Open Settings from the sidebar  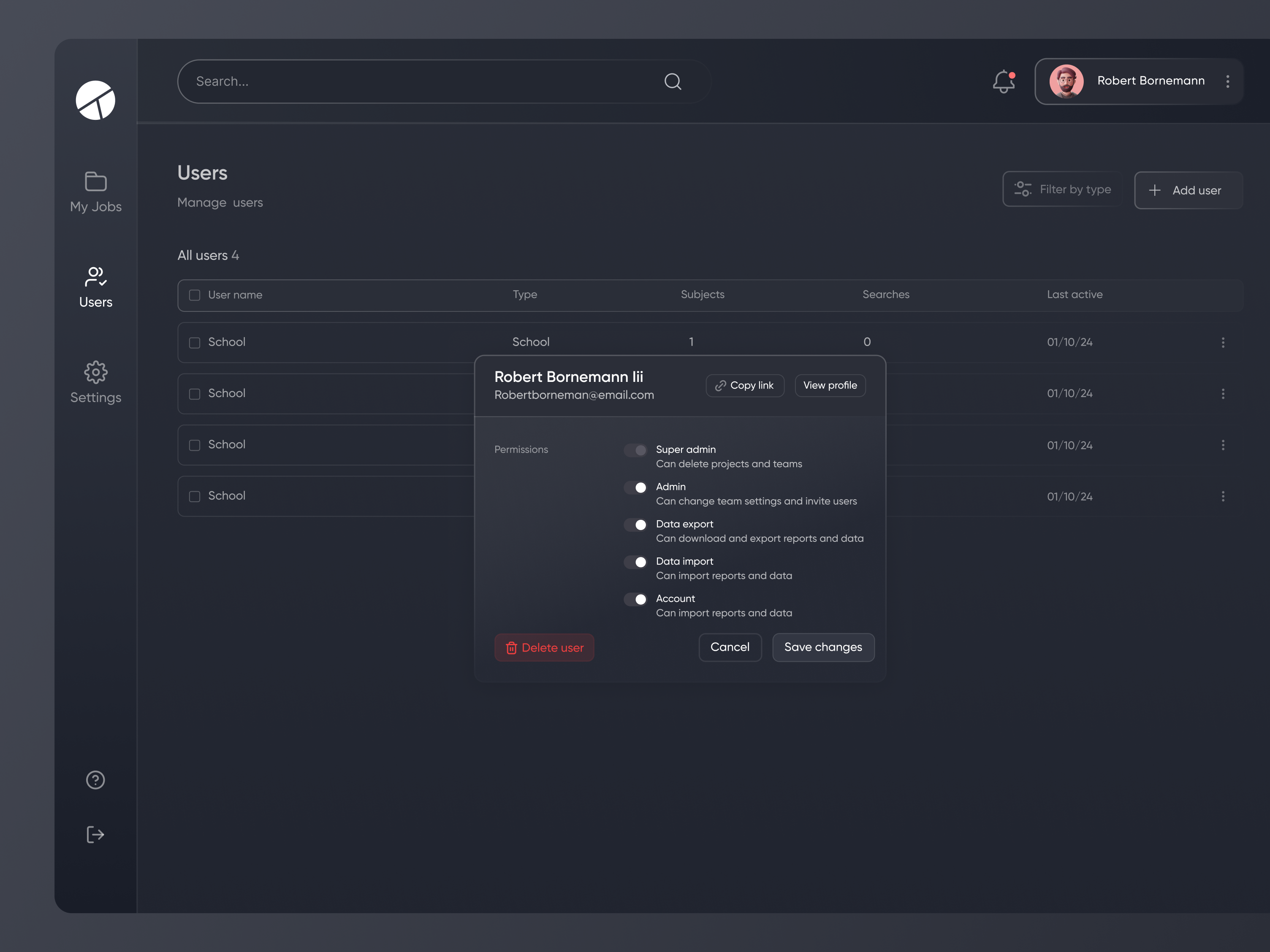95,383
